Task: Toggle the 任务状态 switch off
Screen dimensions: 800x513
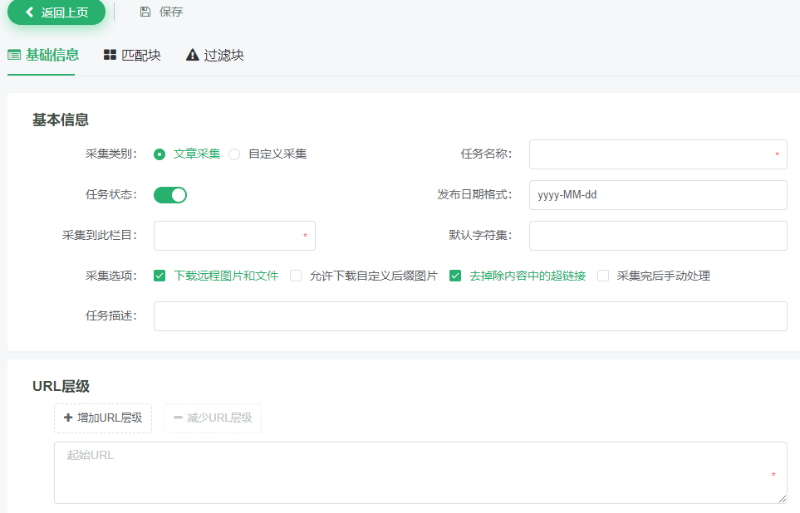Action: (x=170, y=195)
